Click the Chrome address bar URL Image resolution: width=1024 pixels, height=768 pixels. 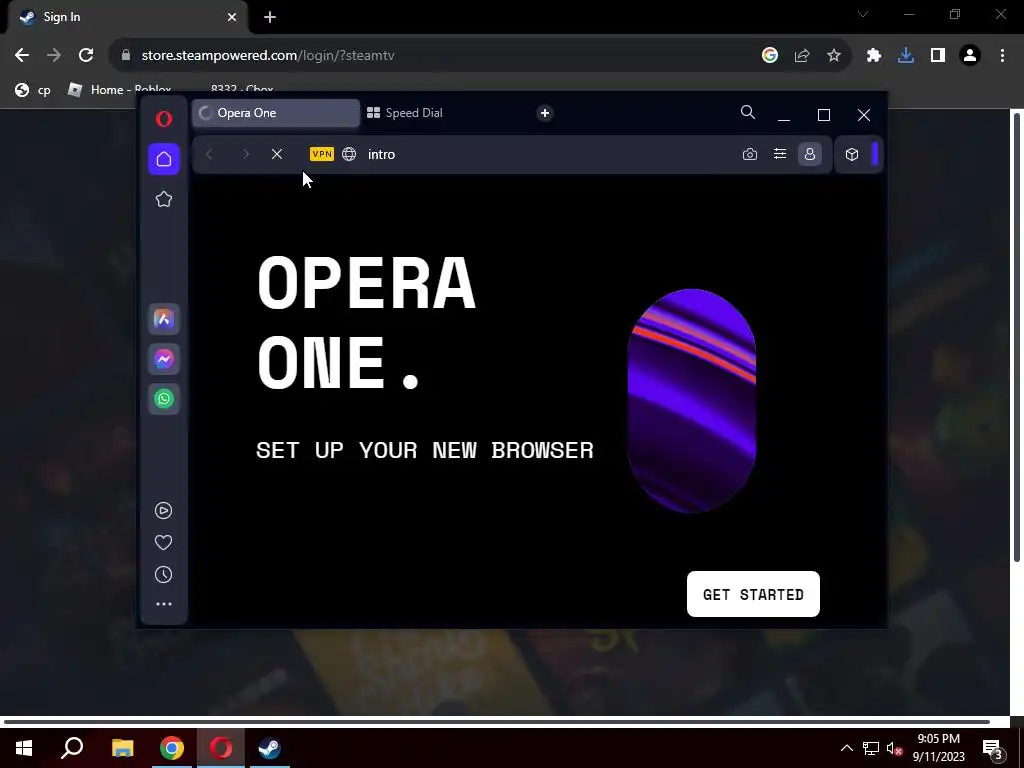point(268,56)
